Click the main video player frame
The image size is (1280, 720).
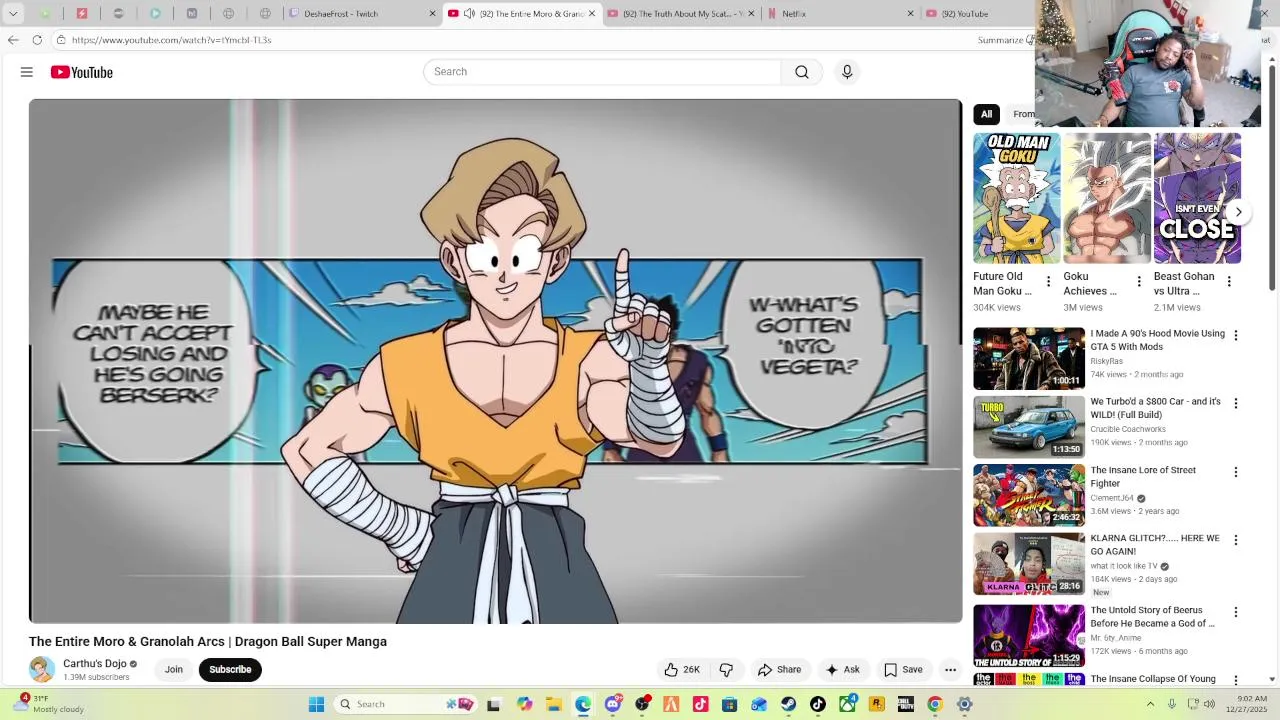pos(496,361)
